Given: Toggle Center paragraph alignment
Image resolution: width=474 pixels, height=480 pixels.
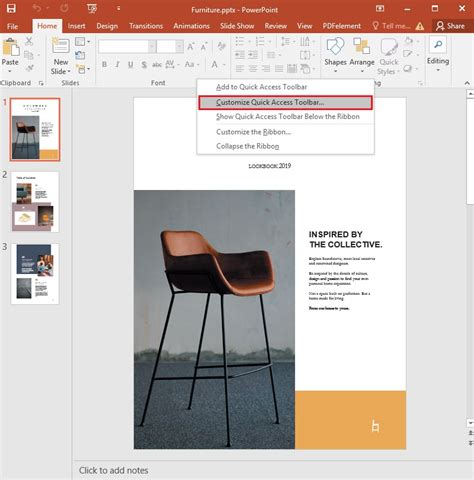Looking at the screenshot, I should pos(253,69).
